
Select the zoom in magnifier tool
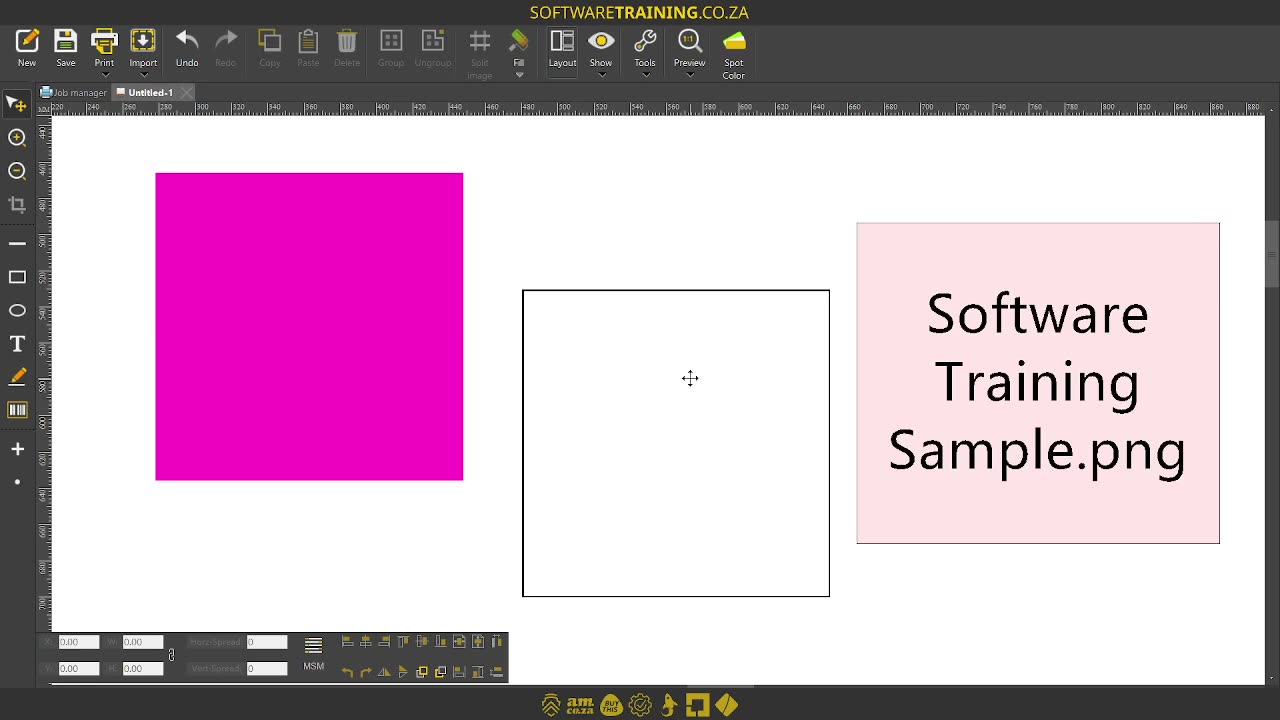click(x=17, y=138)
